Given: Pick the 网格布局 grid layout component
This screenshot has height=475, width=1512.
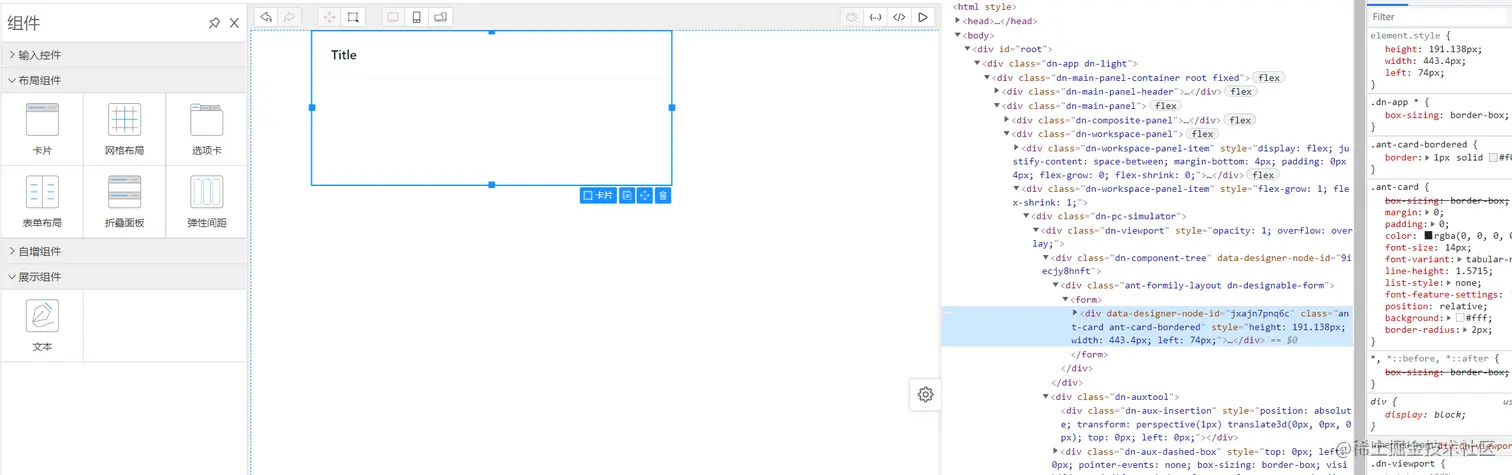Looking at the screenshot, I should [x=124, y=129].
